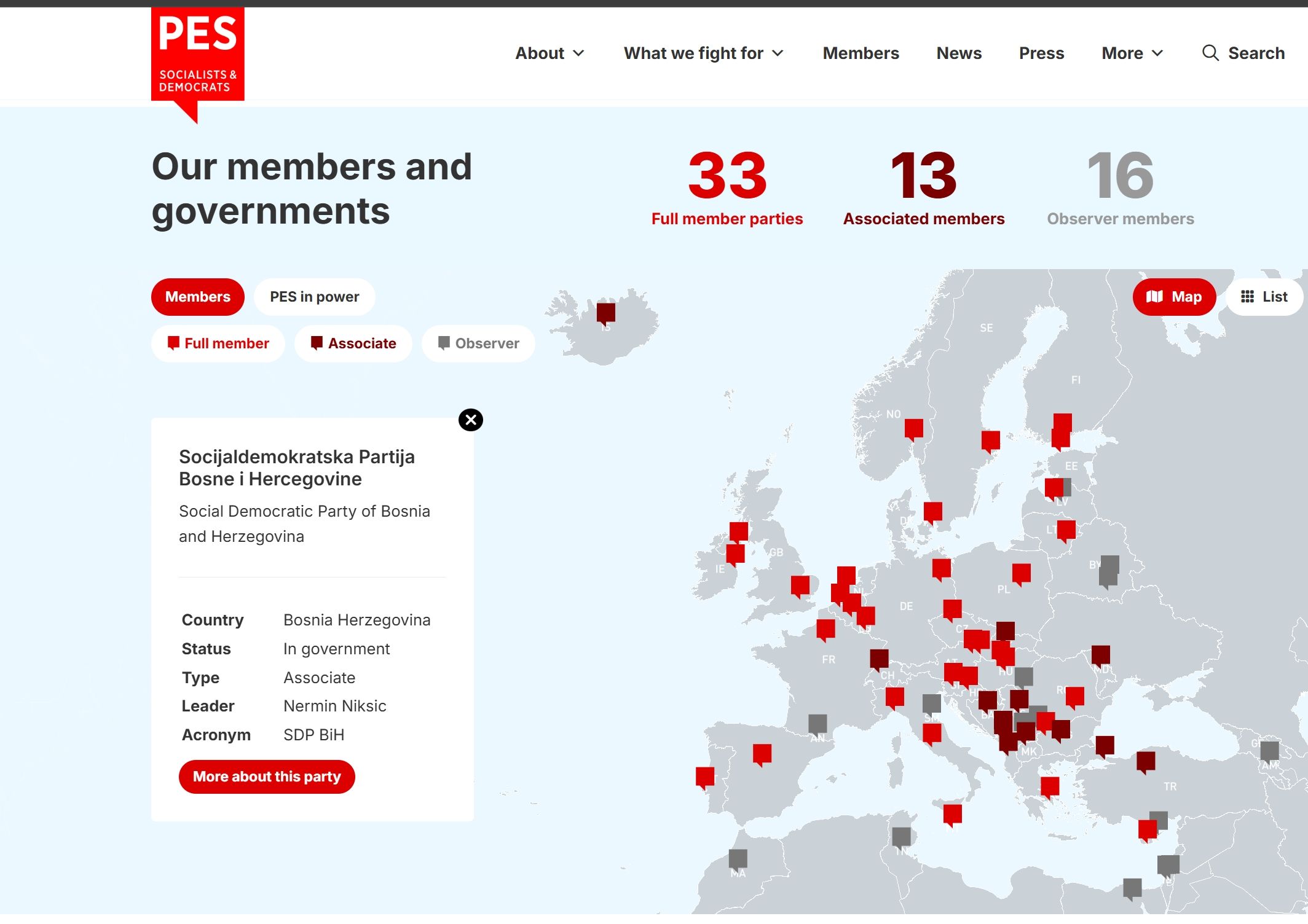Select the Norway map marker
The image size is (1308, 924).
pos(913,428)
